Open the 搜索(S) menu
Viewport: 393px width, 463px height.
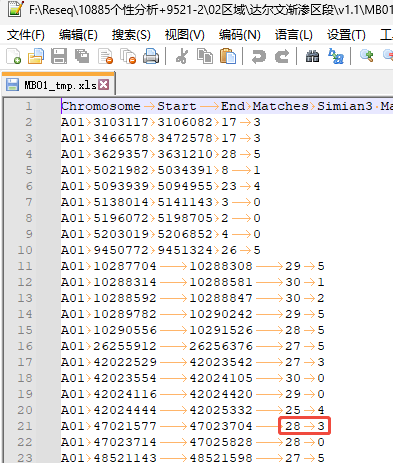pos(131,35)
